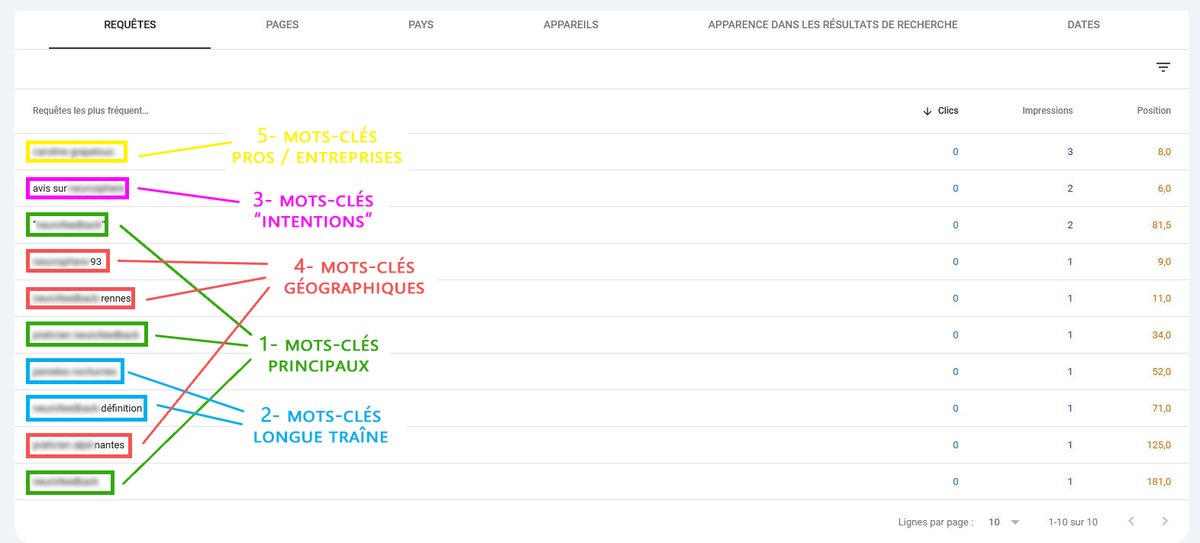Screen dimensions: 1200x543
Task: Open the filter rows icon
Action: (x=1163, y=67)
